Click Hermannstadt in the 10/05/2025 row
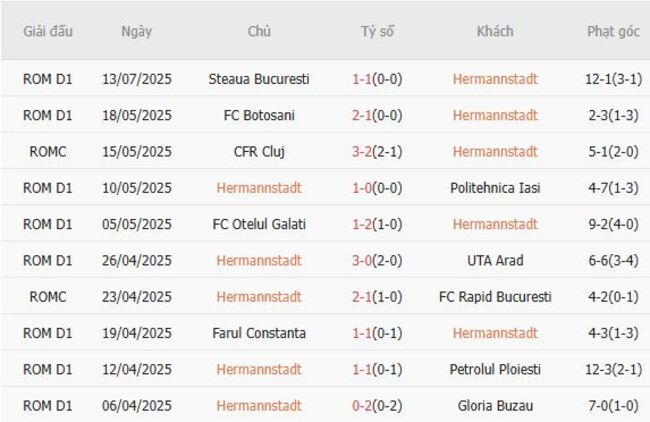 pos(259,188)
